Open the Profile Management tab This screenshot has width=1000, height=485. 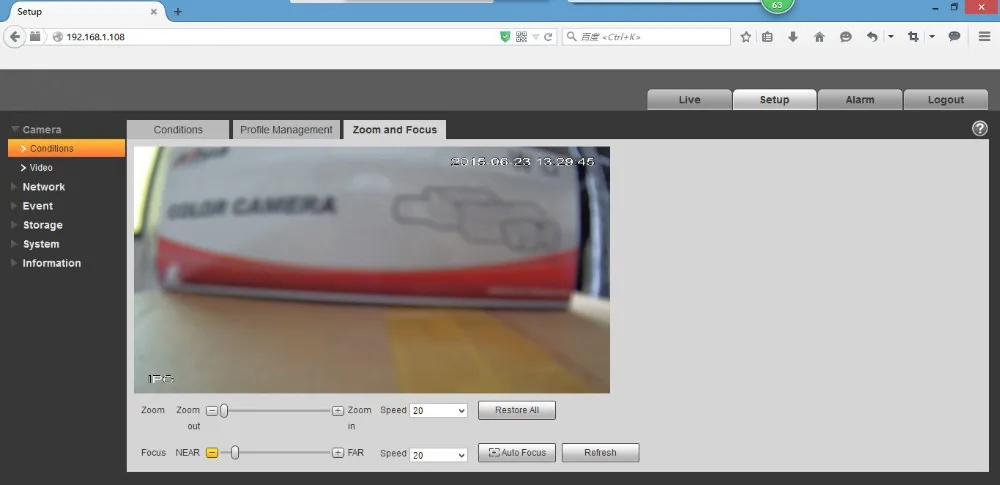click(286, 130)
